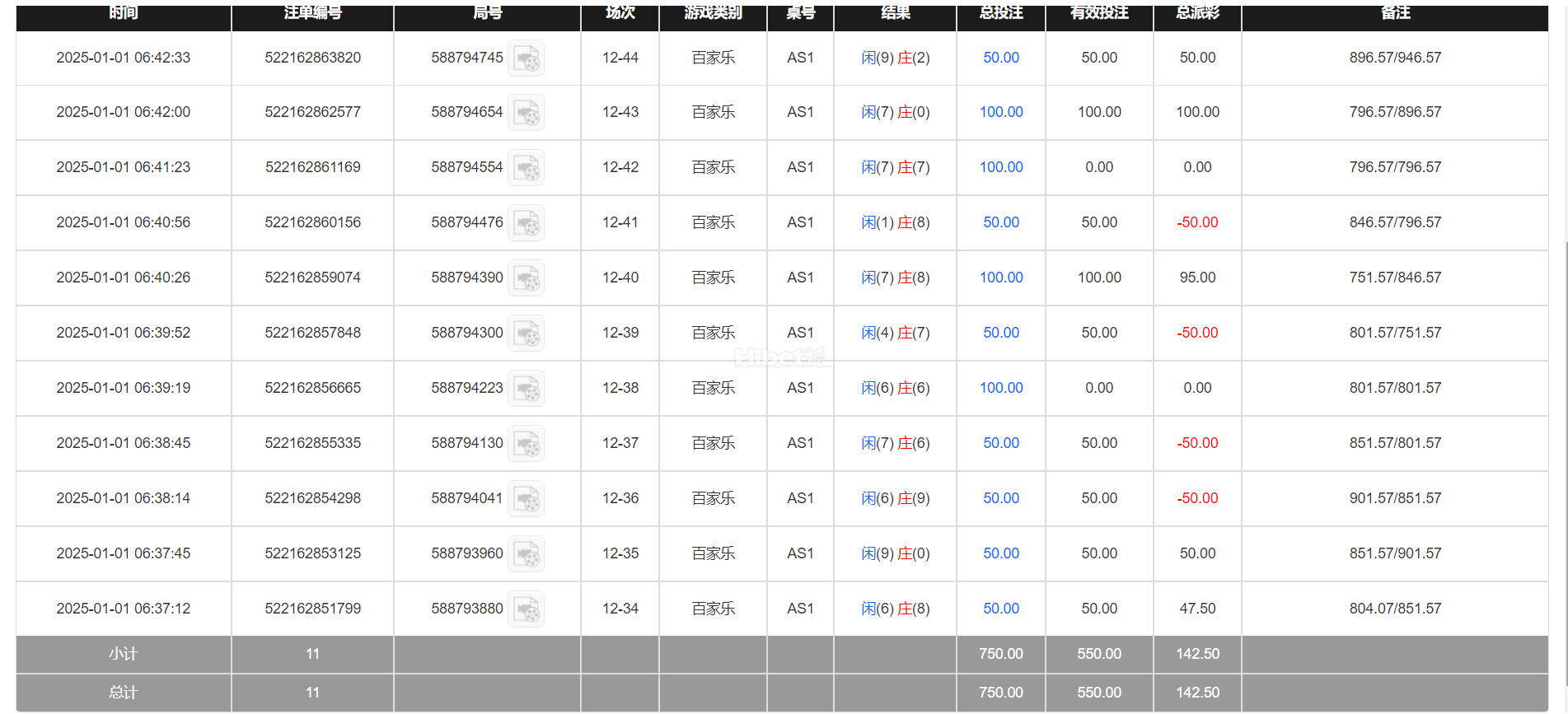
Task: Click payout 95.00 in row 12-40
Action: 1198,278
